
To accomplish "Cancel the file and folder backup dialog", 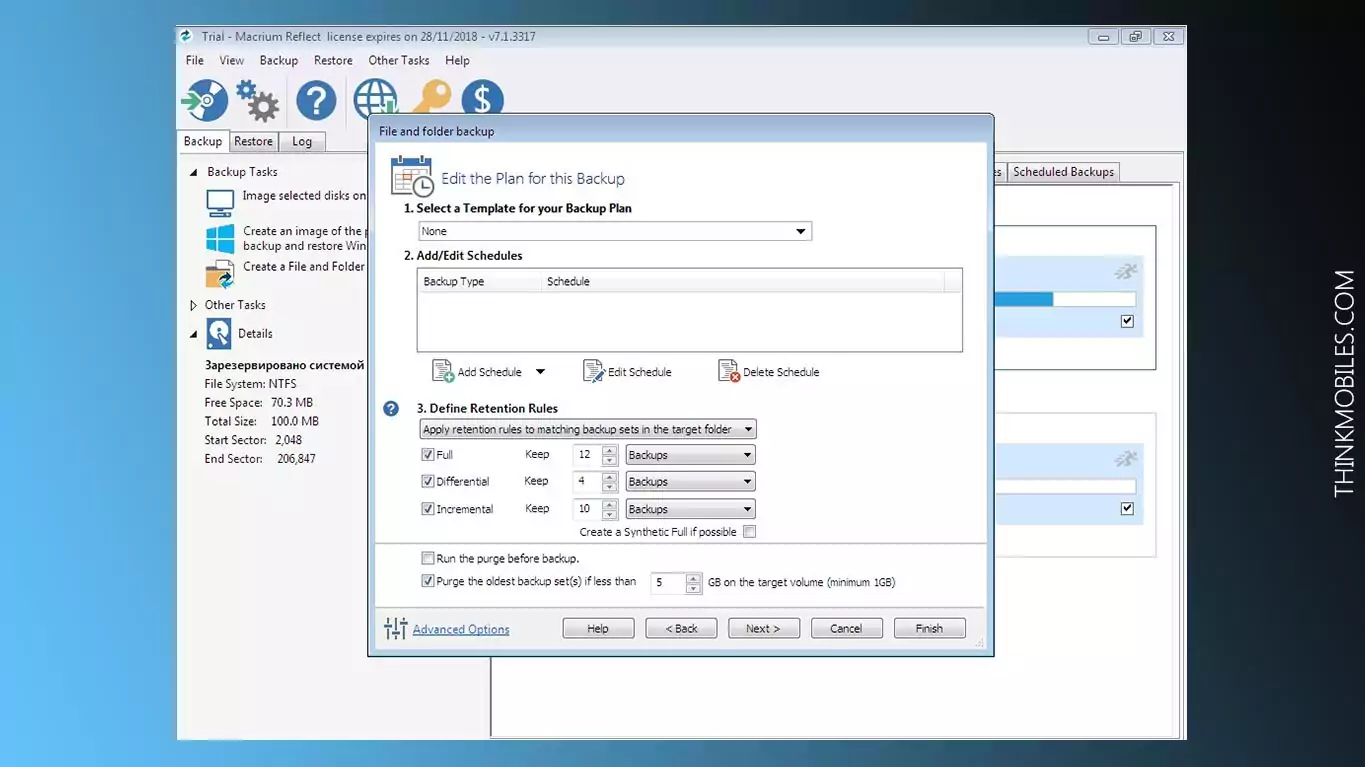I will [x=846, y=629].
